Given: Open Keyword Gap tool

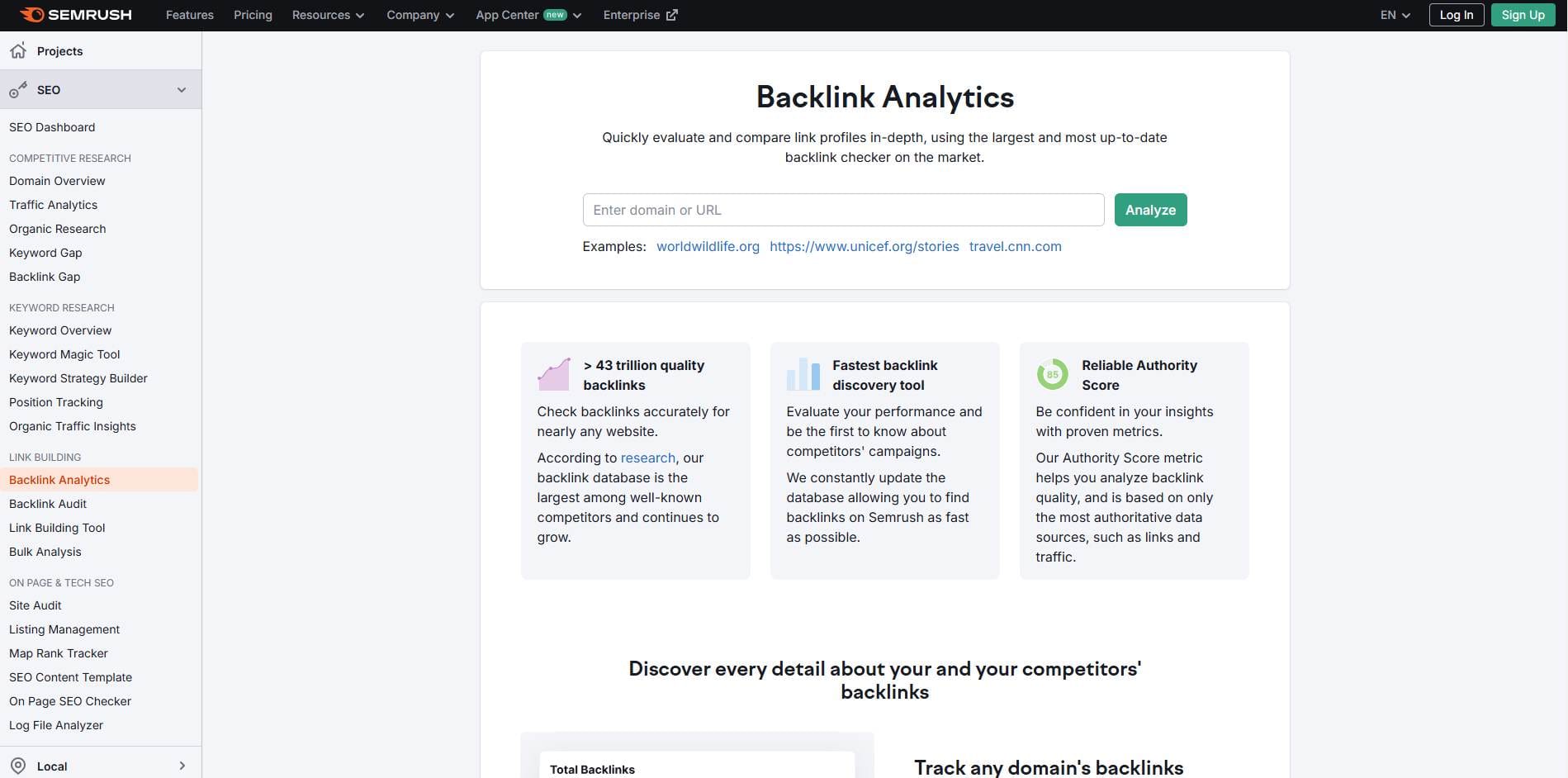Looking at the screenshot, I should coord(45,253).
